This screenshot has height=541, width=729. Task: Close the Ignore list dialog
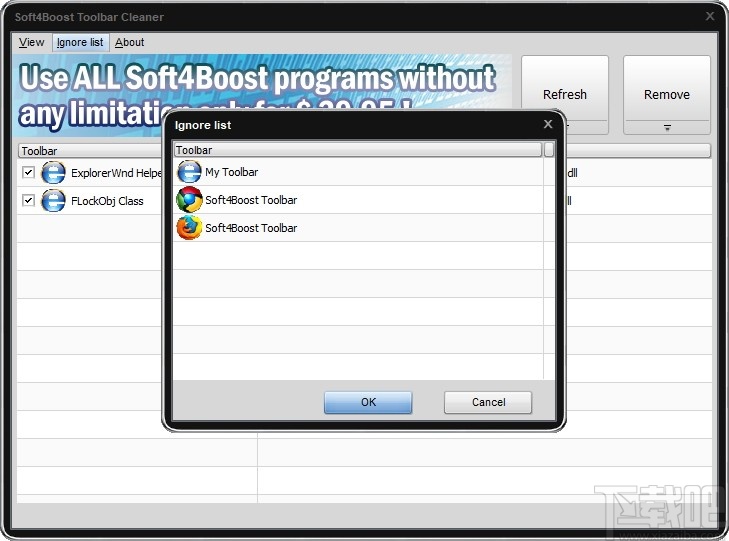pos(548,124)
